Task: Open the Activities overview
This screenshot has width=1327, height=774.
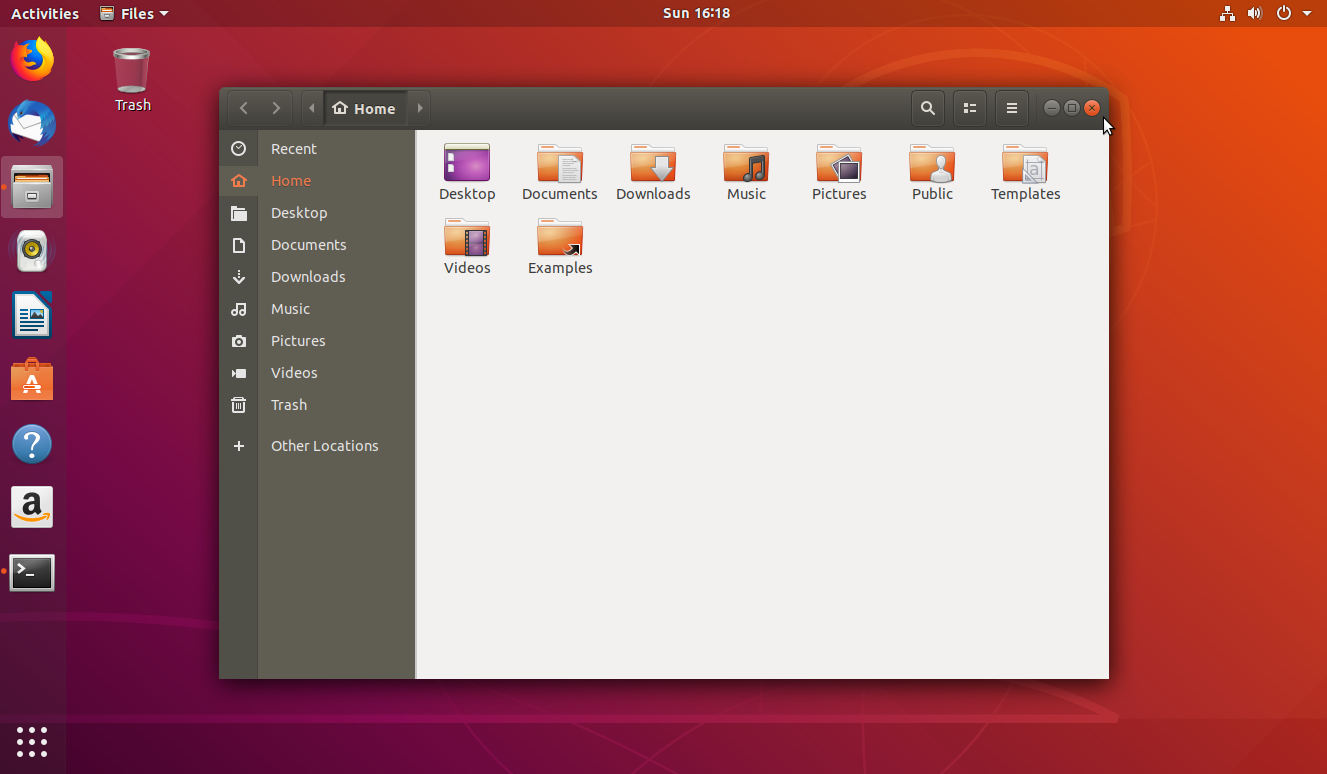Action: tap(44, 13)
